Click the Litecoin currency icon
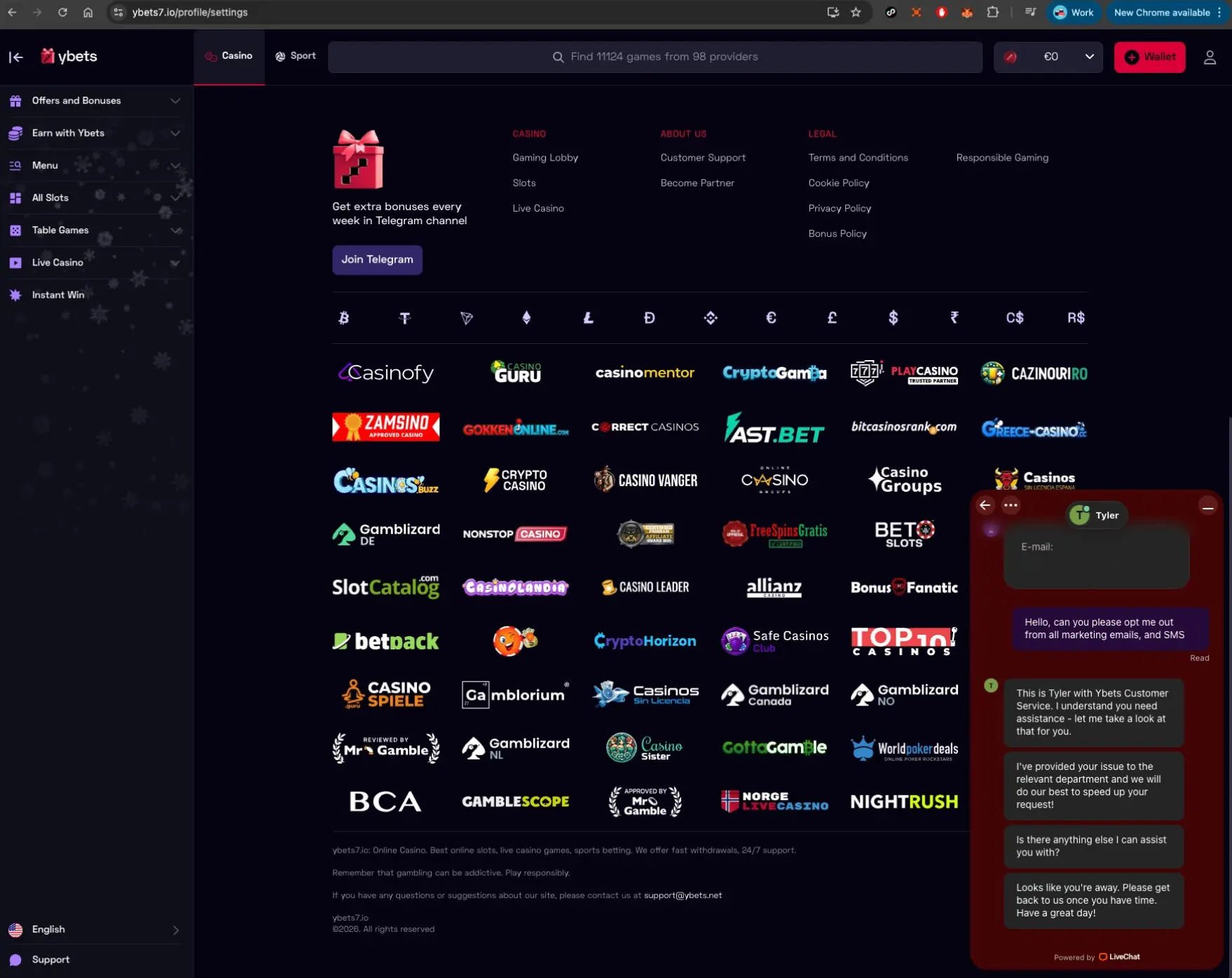The image size is (1232, 978). pyautogui.click(x=588, y=318)
